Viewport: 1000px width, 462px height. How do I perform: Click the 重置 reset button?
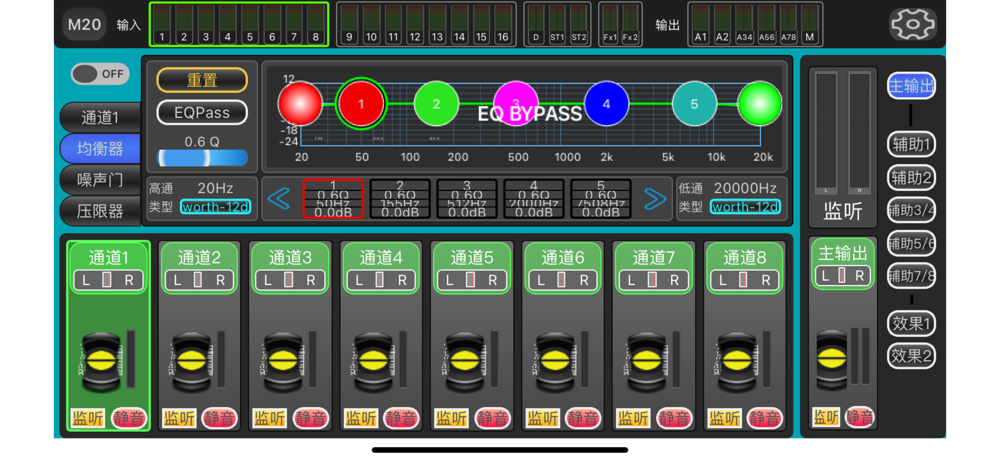click(202, 80)
